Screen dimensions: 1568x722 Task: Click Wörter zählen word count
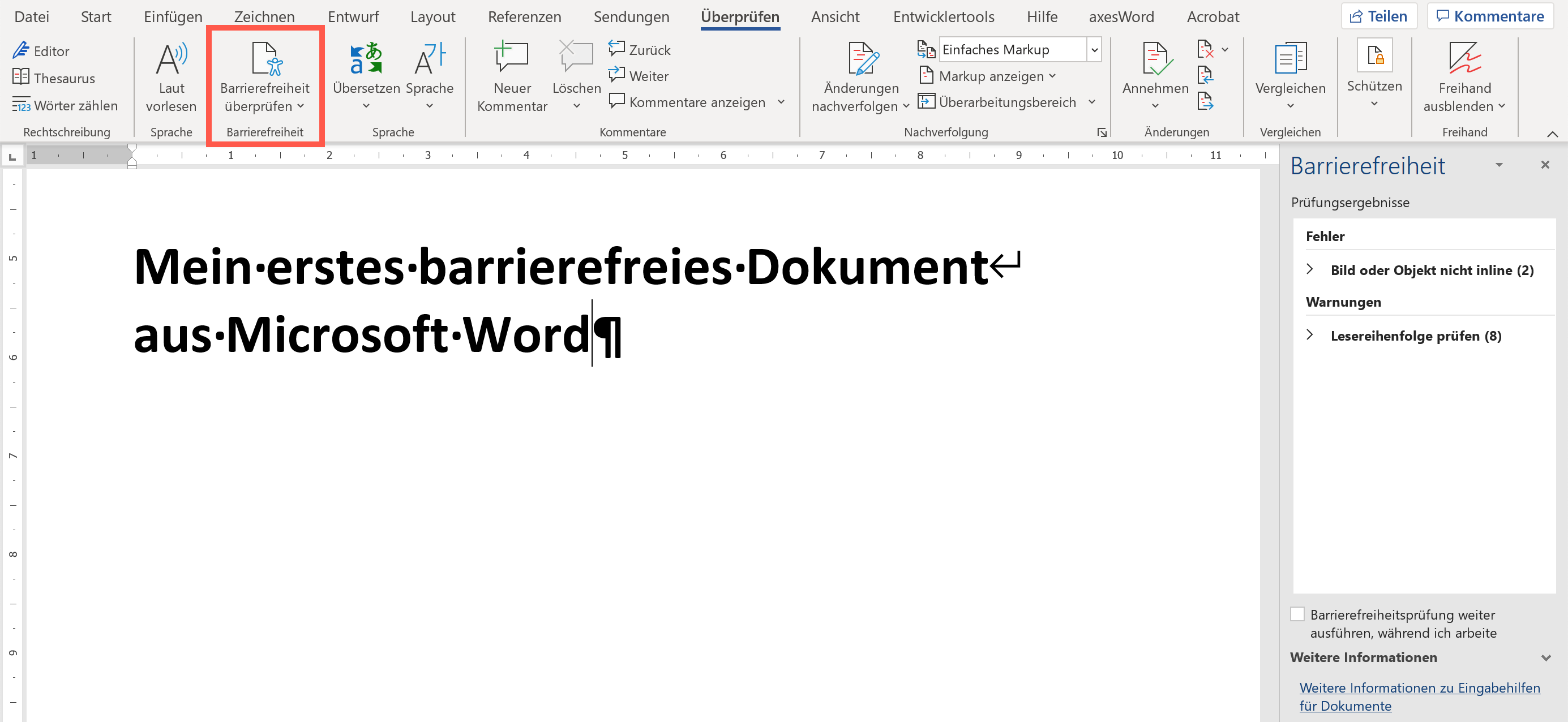(x=65, y=105)
